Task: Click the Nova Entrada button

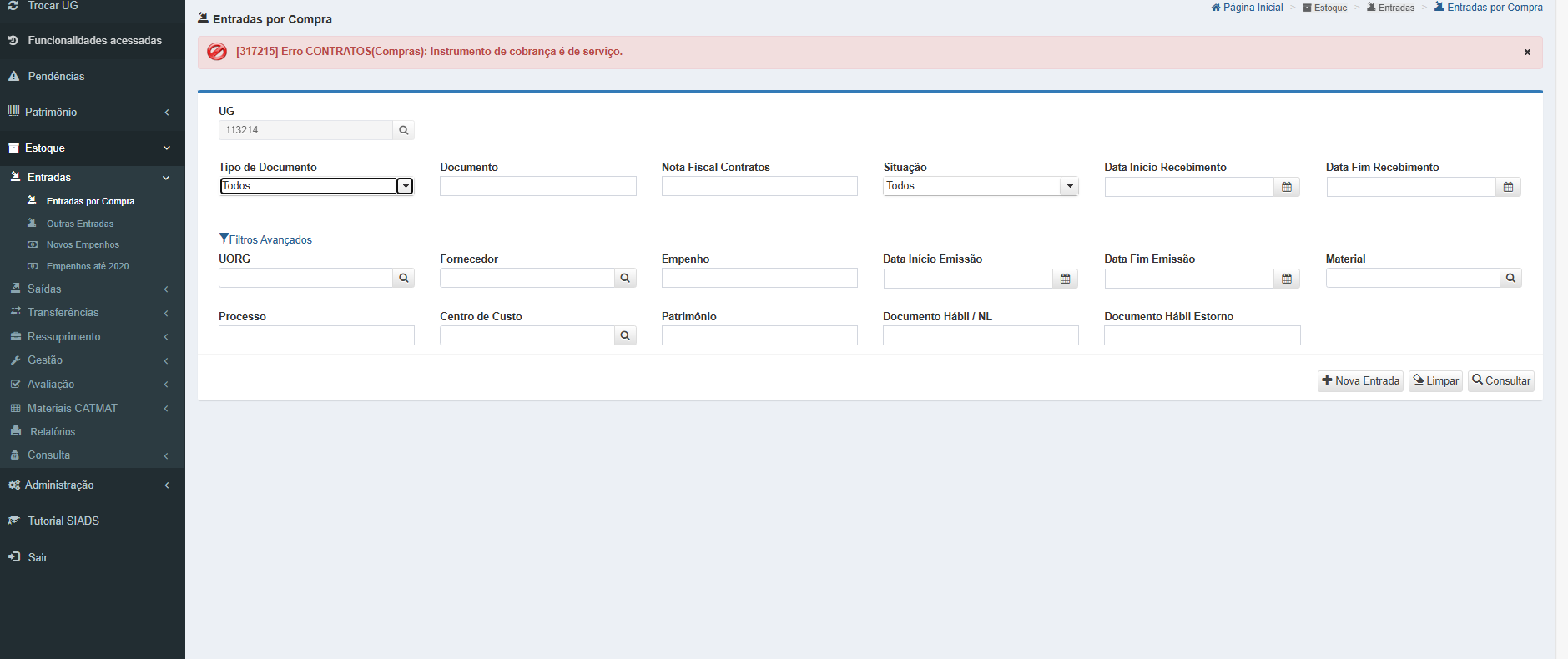Action: point(1360,380)
